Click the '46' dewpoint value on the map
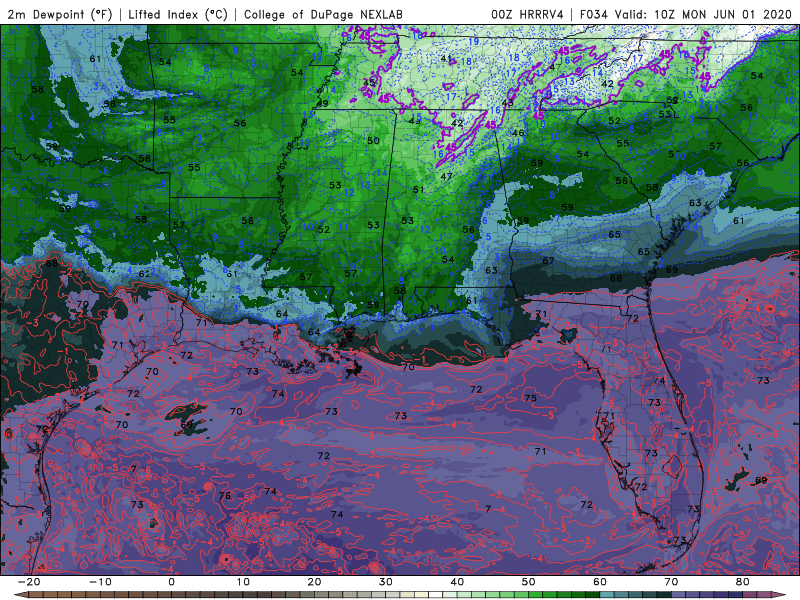Image resolution: width=800 pixels, height=600 pixels. (518, 133)
